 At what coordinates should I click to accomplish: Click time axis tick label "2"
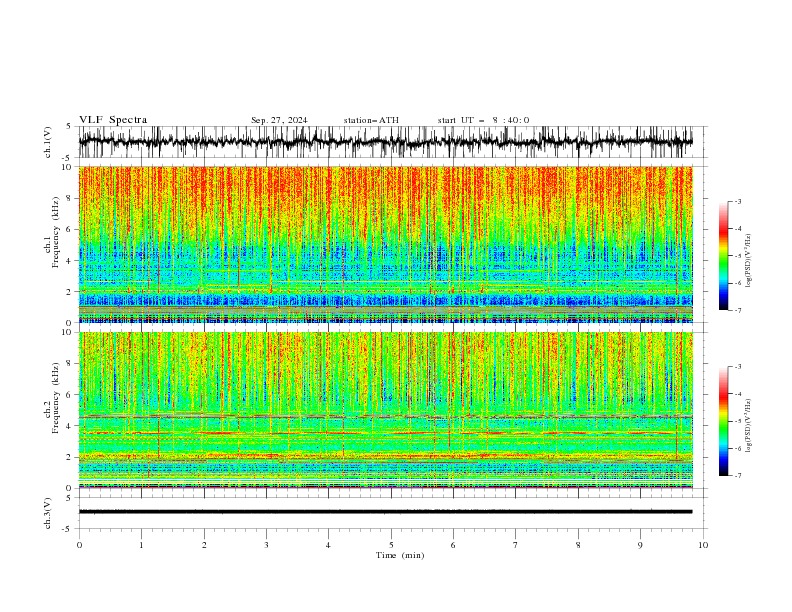[204, 545]
